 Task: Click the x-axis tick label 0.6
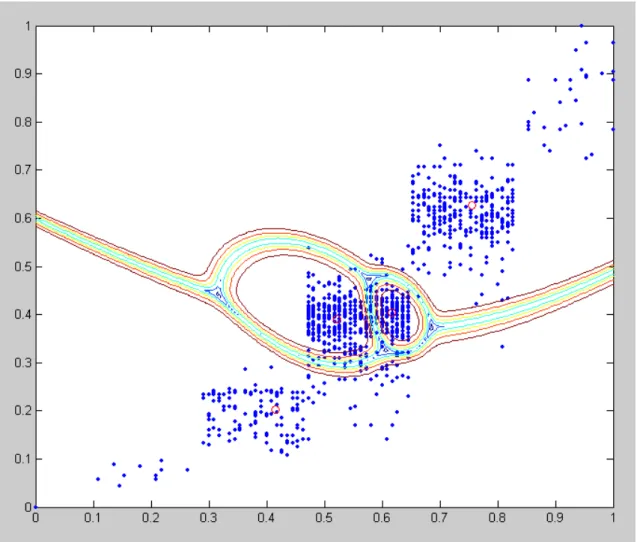tap(381, 518)
